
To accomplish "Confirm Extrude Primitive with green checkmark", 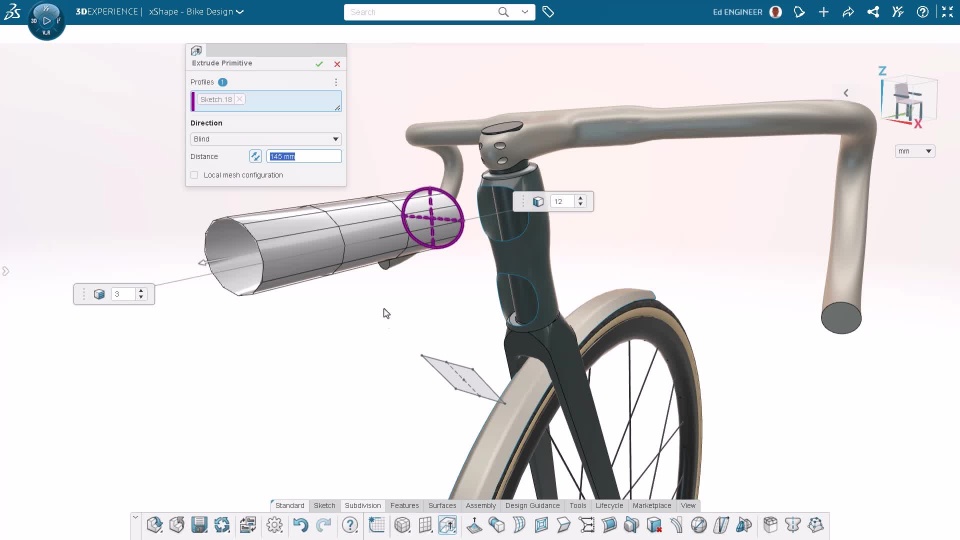I will coord(319,64).
